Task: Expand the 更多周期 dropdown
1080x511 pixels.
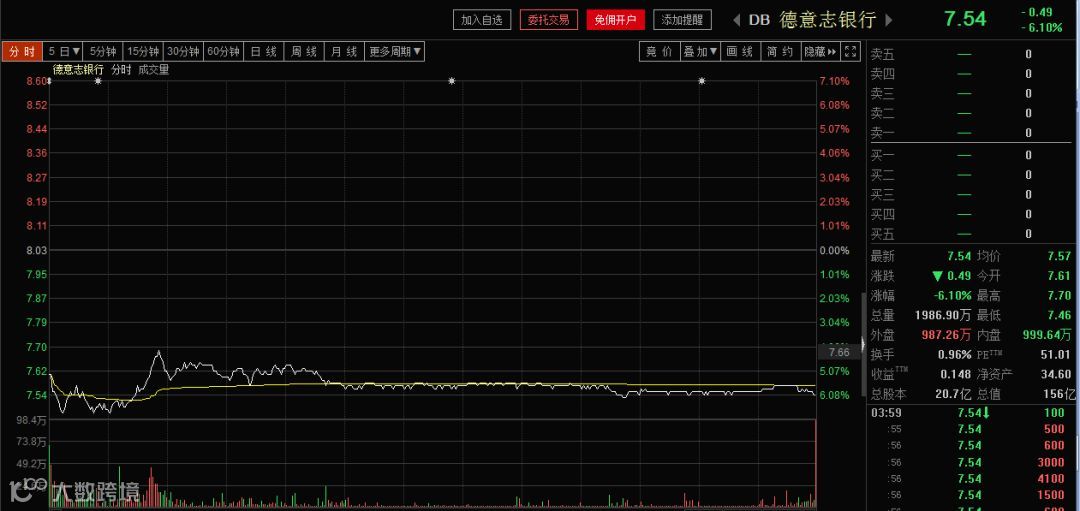Action: coord(395,52)
